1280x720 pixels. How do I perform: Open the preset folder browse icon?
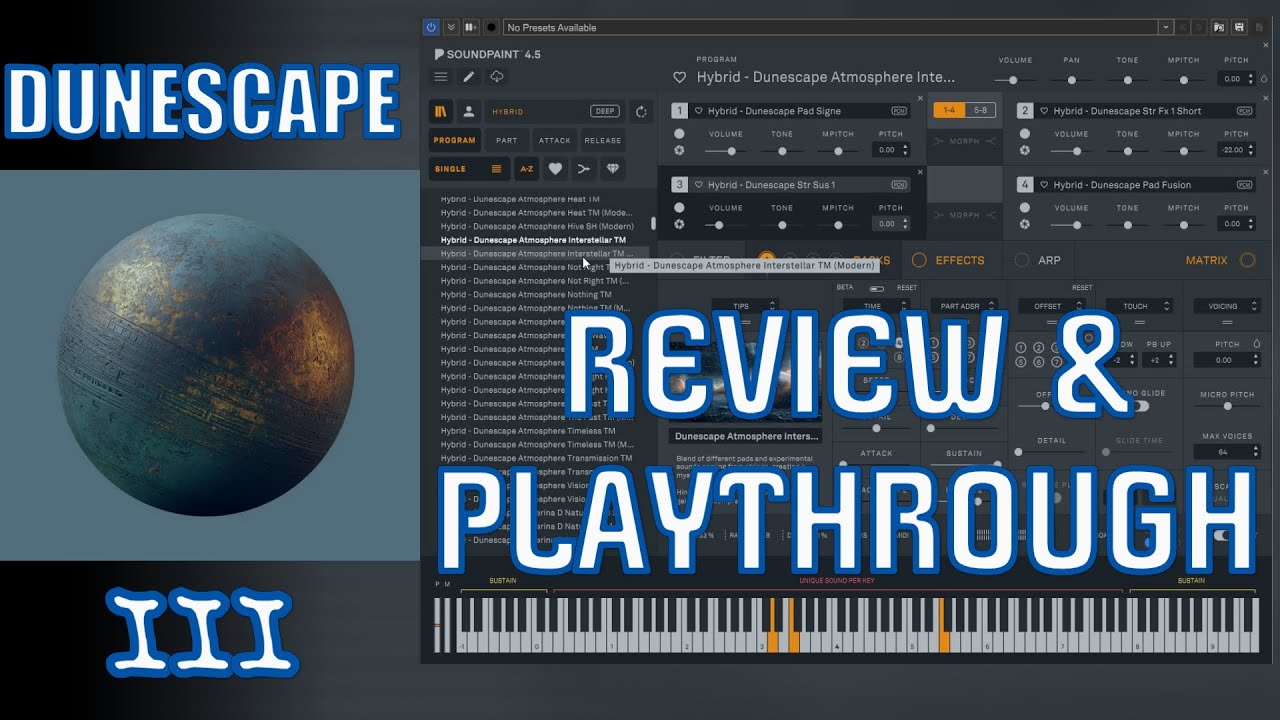coord(1219,27)
